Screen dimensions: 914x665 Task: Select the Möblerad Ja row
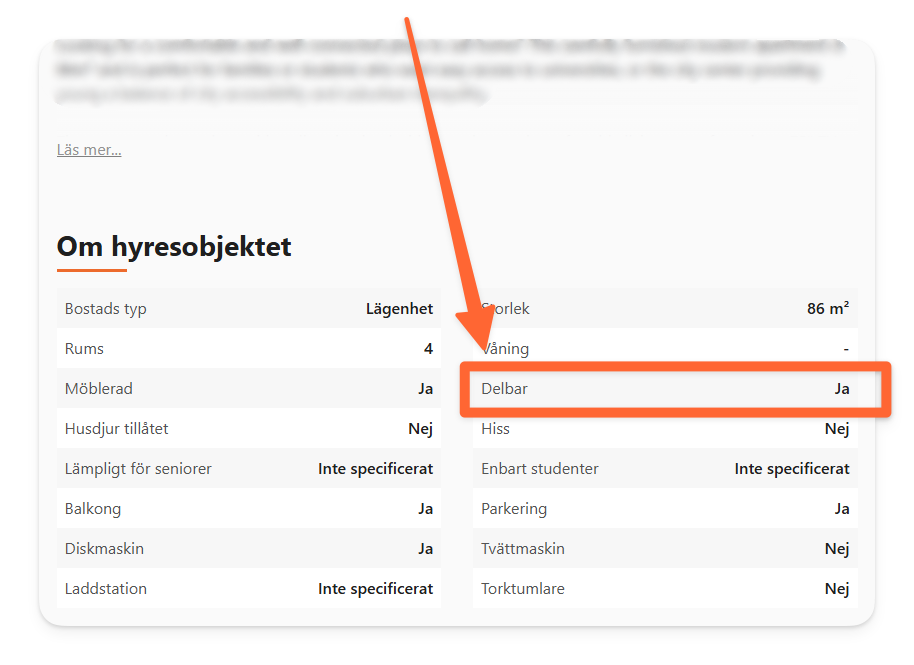click(249, 389)
